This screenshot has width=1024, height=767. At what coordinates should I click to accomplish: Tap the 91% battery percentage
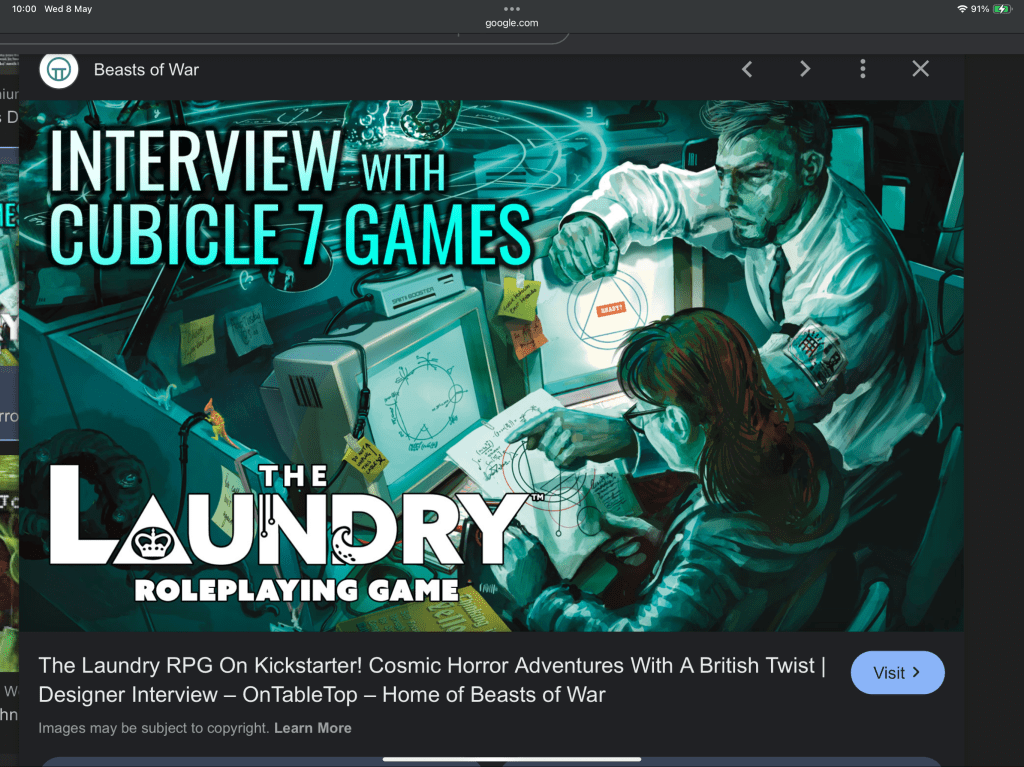point(979,9)
